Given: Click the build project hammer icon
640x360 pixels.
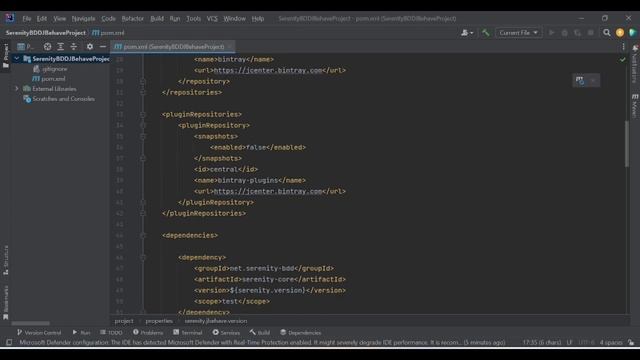Looking at the screenshot, I should tap(485, 33).
